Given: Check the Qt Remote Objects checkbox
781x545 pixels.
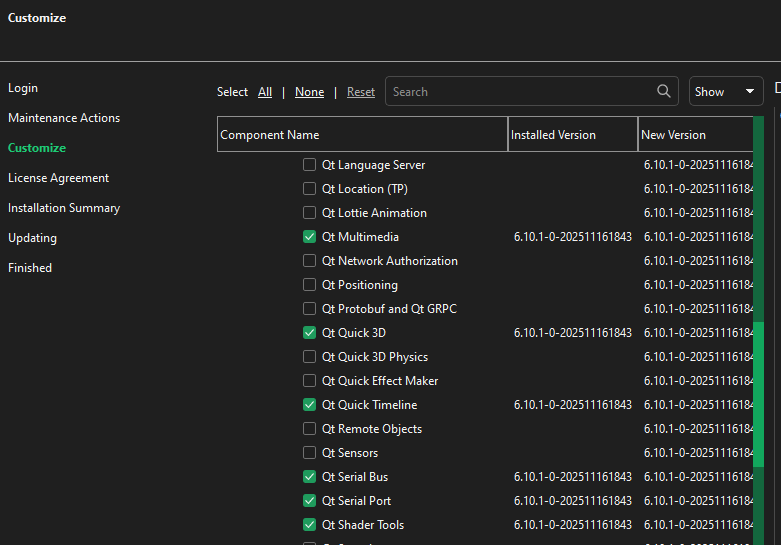Looking at the screenshot, I should point(310,429).
